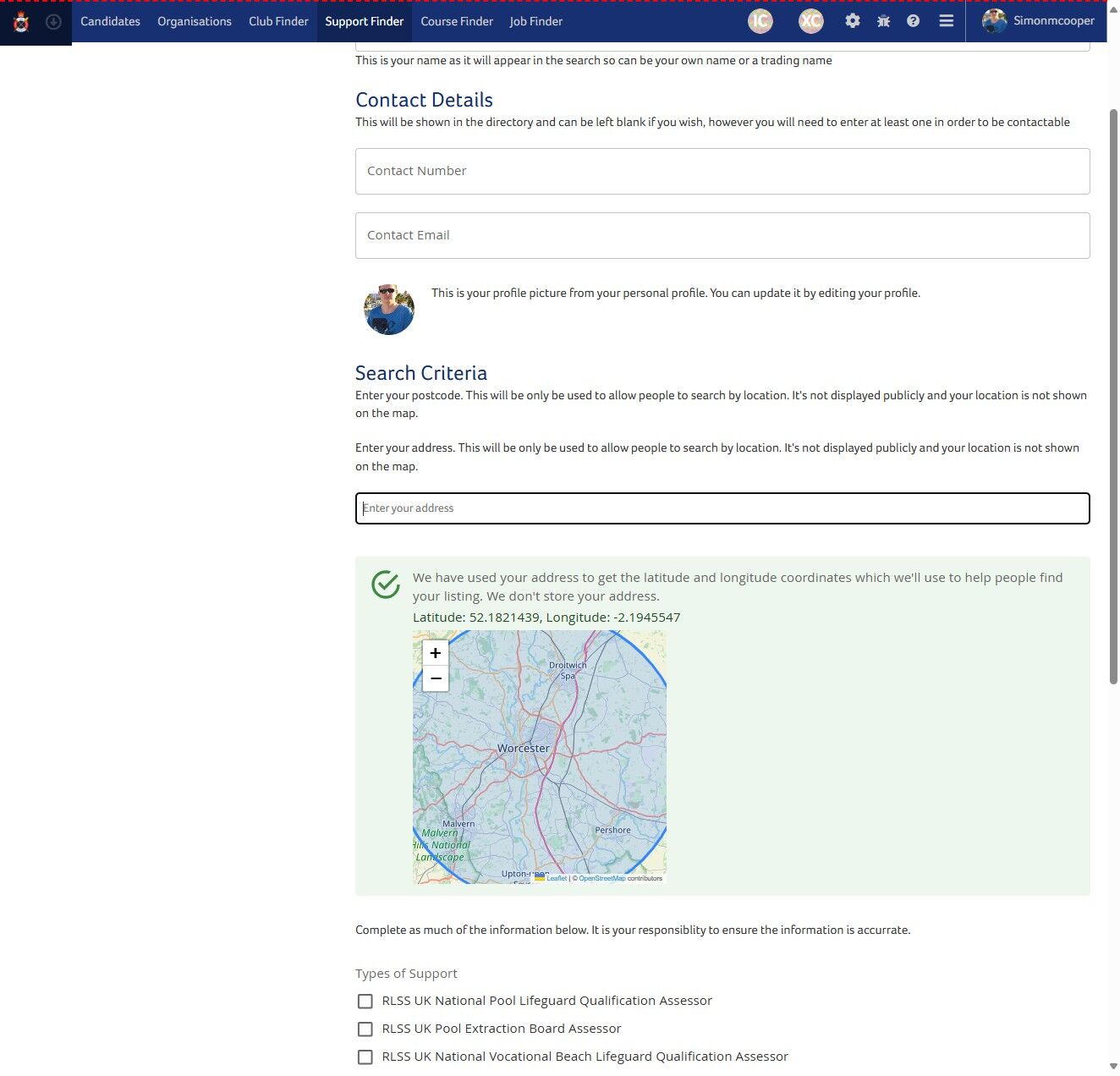The image size is (1120, 1076).
Task: Open the Club Finder section
Action: [278, 21]
